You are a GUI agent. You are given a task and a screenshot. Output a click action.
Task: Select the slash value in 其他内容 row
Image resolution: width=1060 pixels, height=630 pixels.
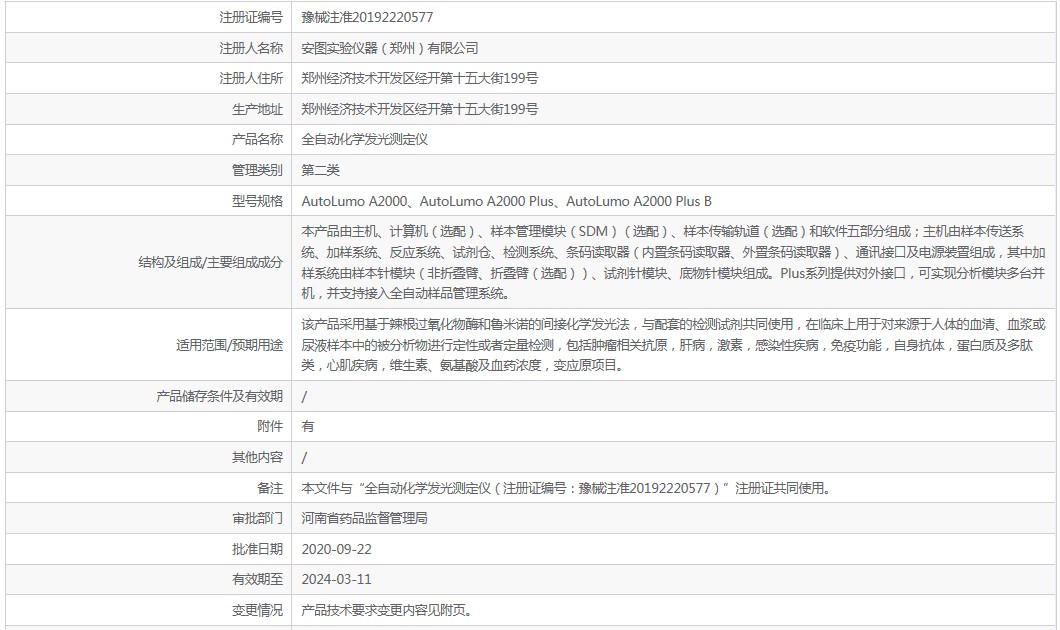[x=304, y=458]
